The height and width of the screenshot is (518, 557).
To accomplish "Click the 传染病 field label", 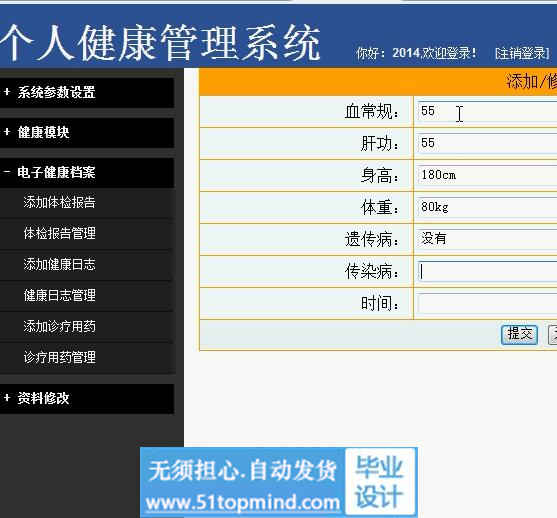I will pyautogui.click(x=372, y=272).
